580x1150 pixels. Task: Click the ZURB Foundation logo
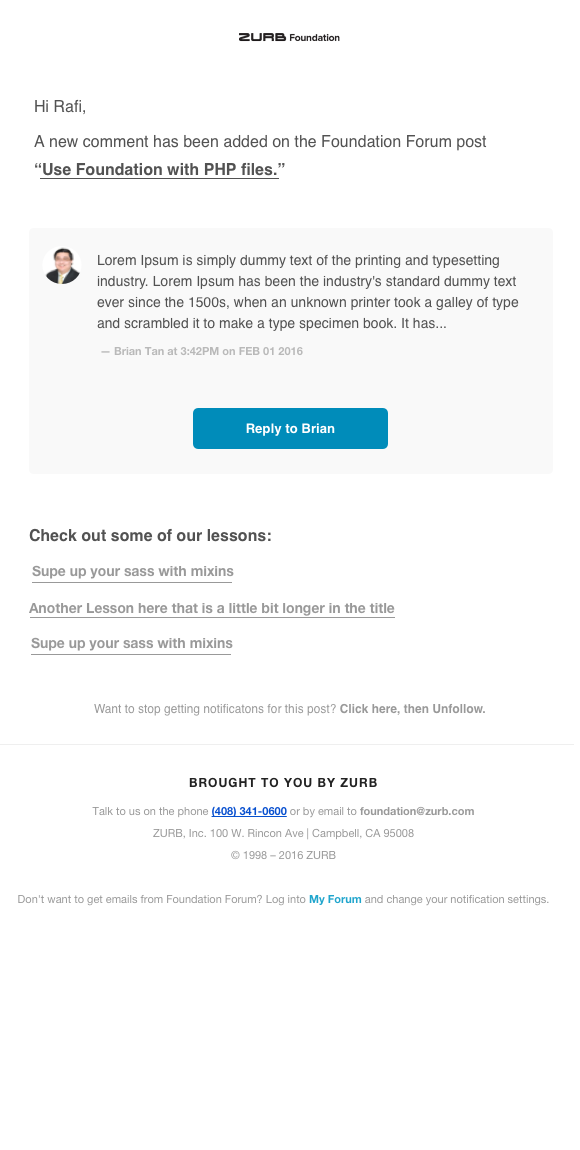click(289, 37)
